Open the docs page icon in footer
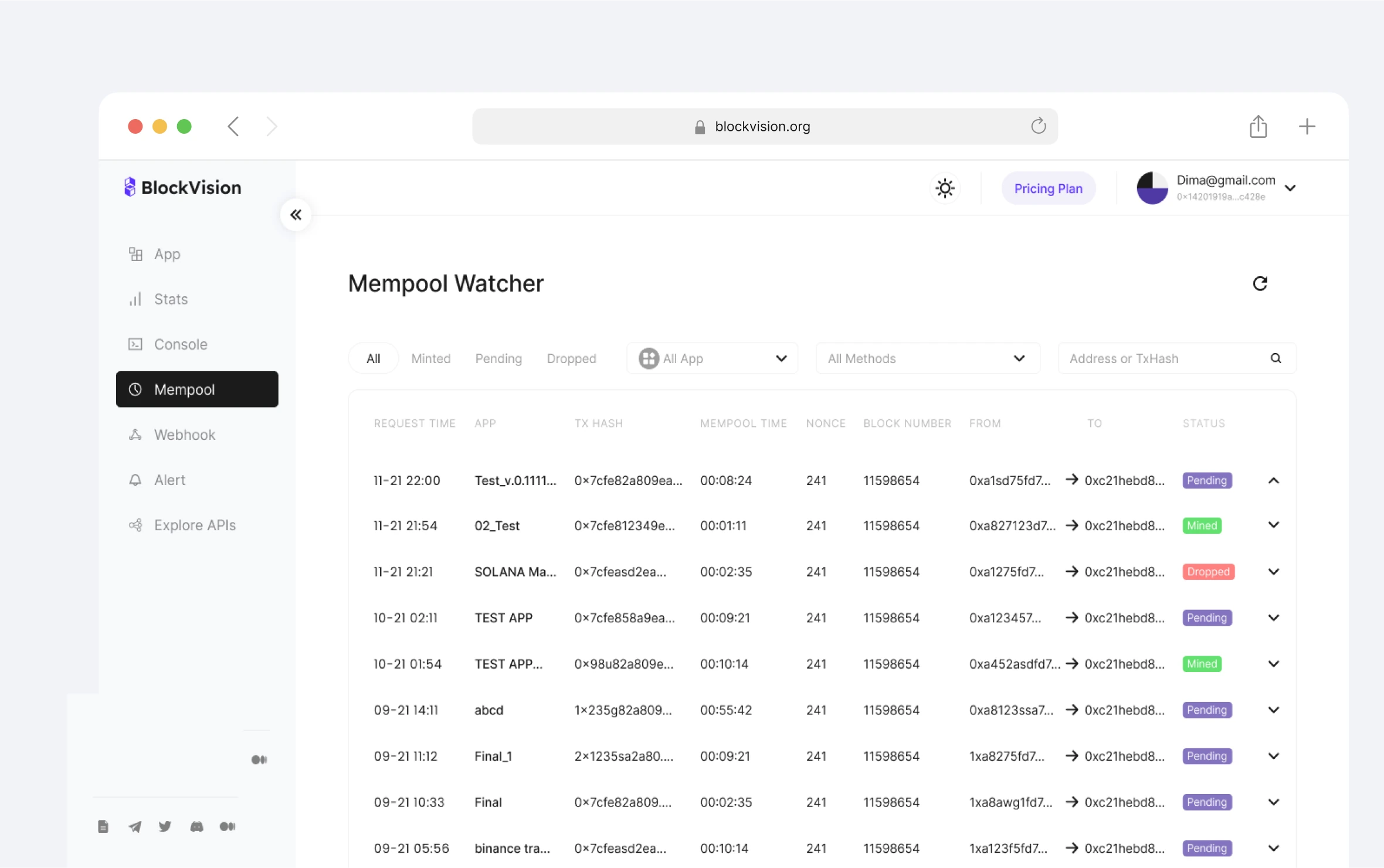The width and height of the screenshot is (1384, 868). [103, 826]
